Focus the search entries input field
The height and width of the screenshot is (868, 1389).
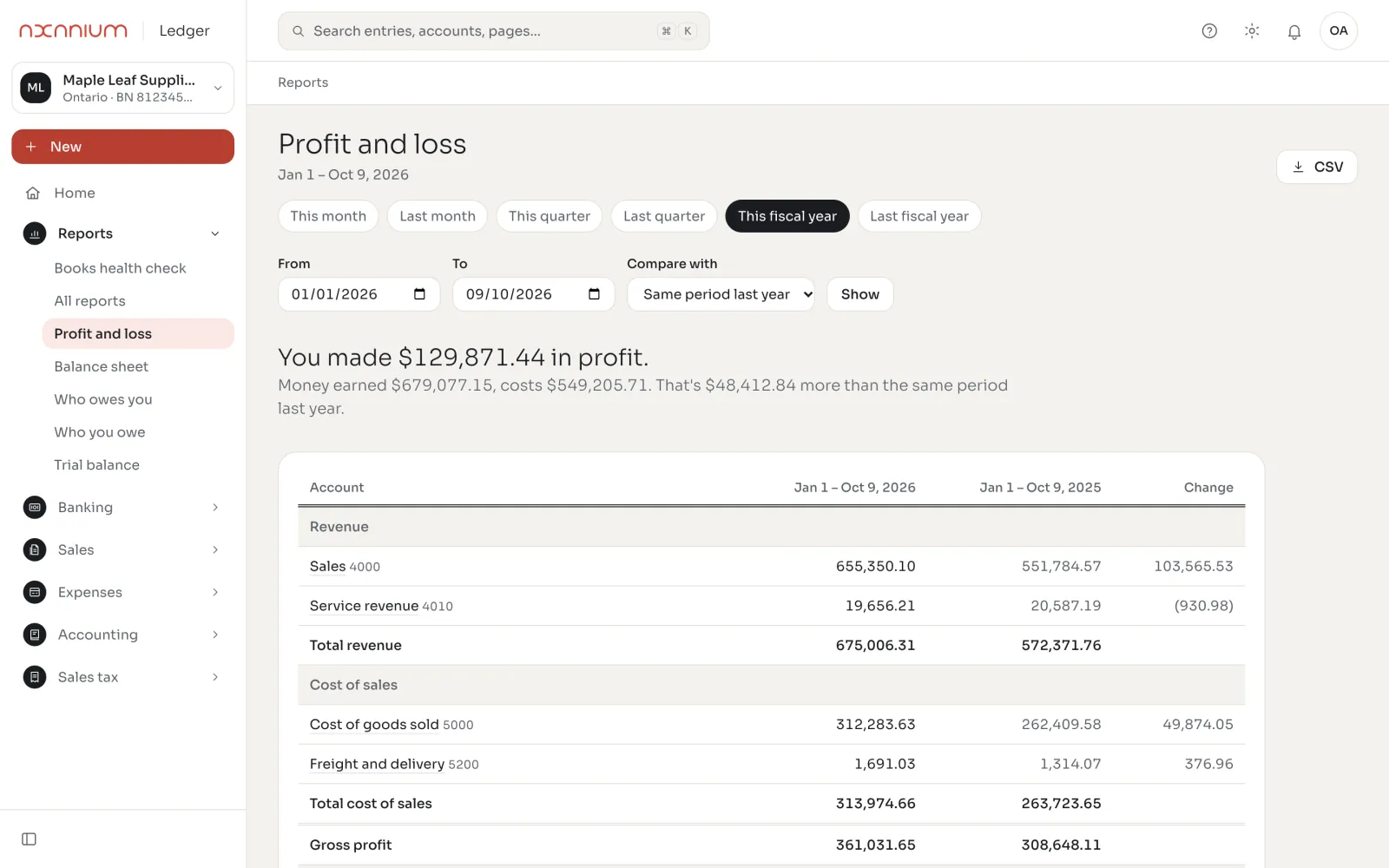(x=493, y=31)
